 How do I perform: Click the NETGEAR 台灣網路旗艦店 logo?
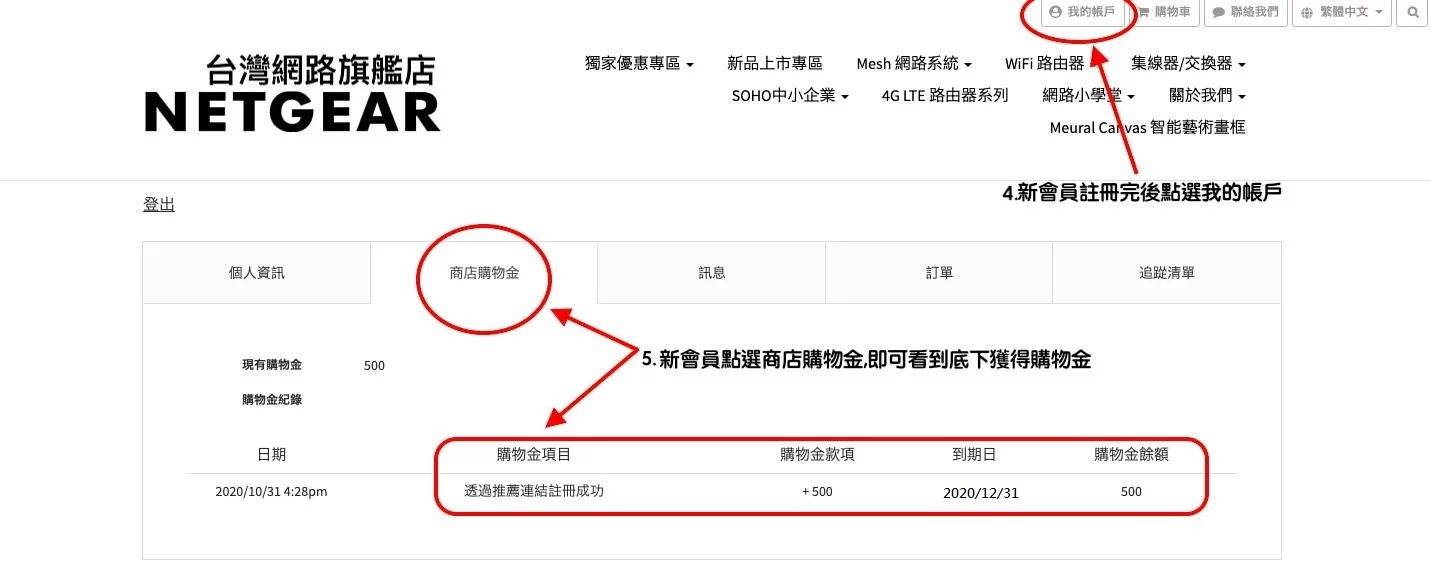[x=292, y=94]
